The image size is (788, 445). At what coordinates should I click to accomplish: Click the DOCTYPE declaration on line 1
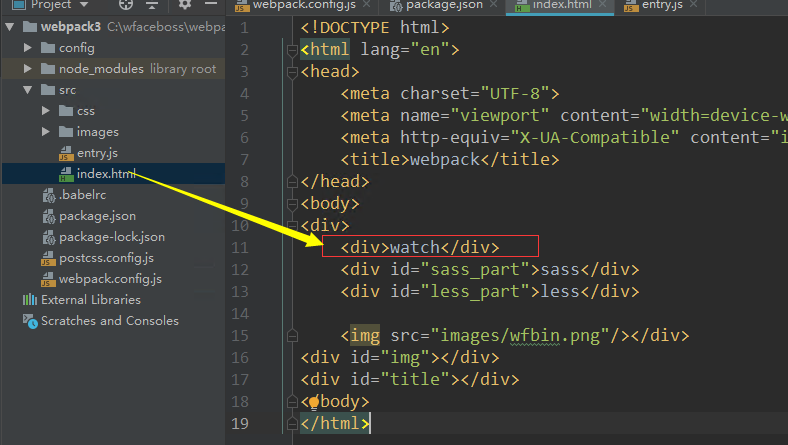[x=375, y=28]
